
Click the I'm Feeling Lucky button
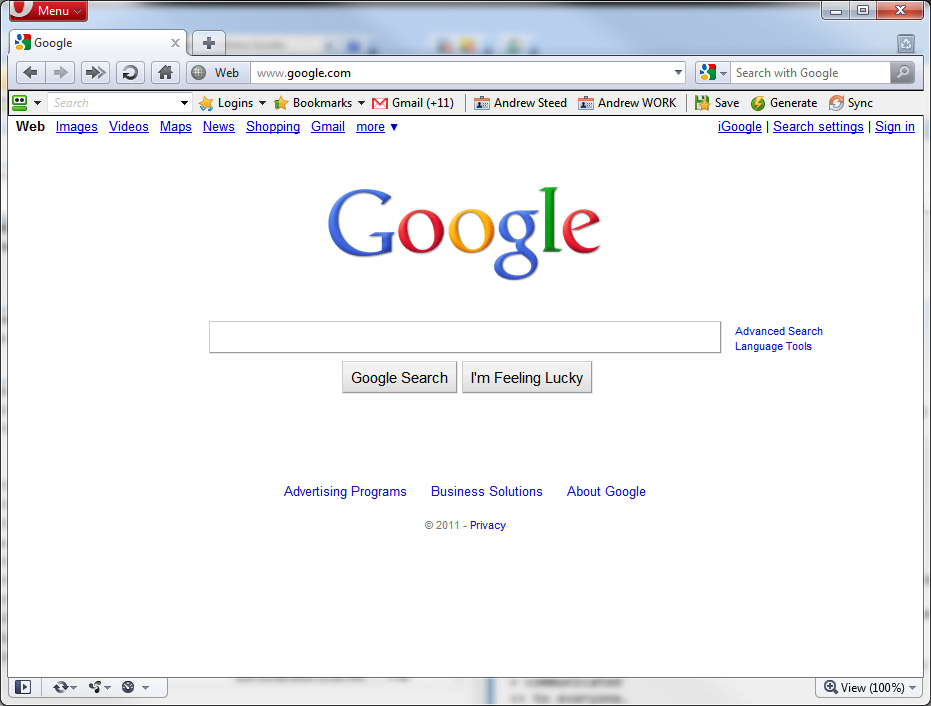tap(527, 378)
